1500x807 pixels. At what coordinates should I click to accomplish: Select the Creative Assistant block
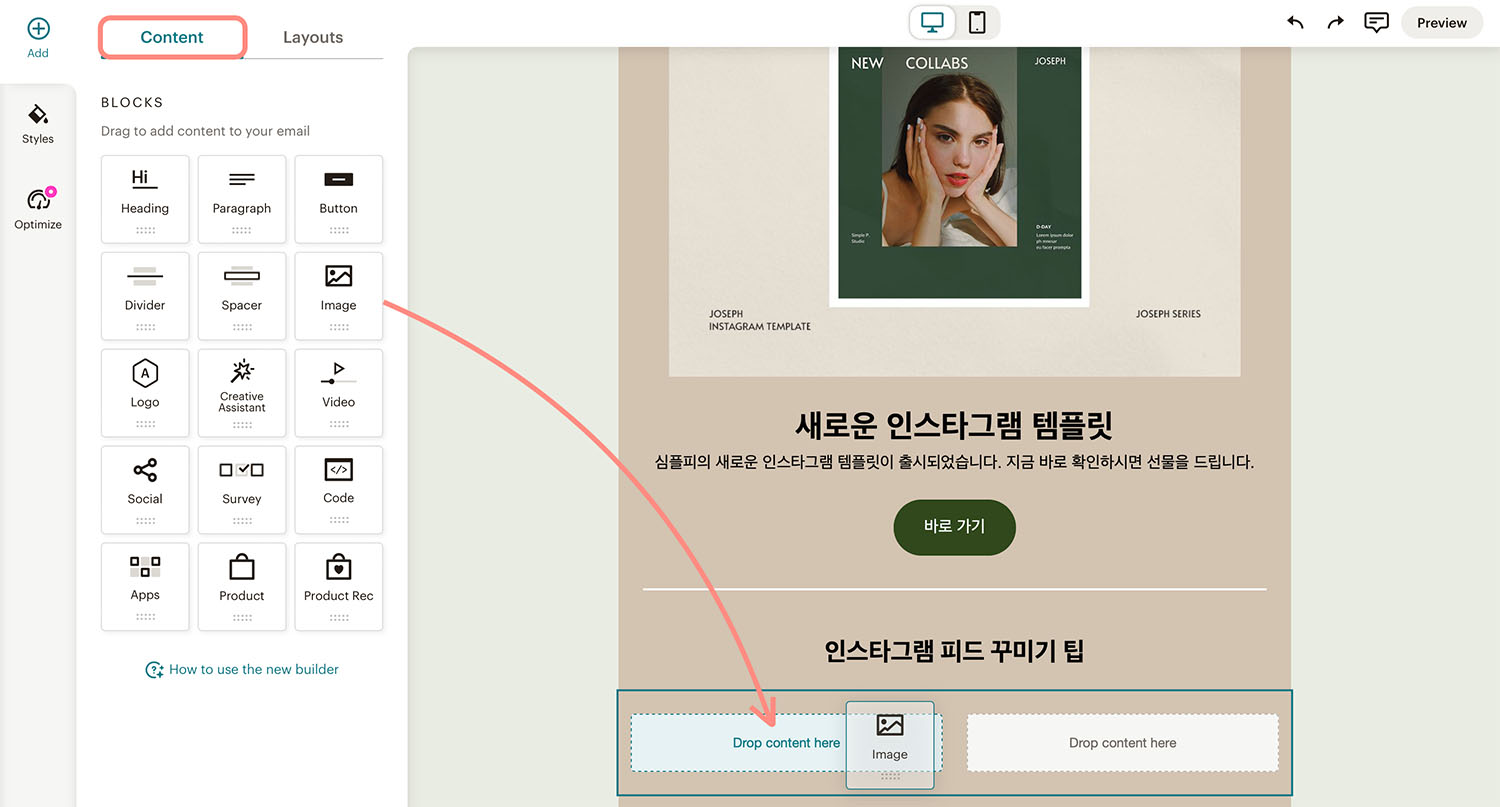pos(242,393)
